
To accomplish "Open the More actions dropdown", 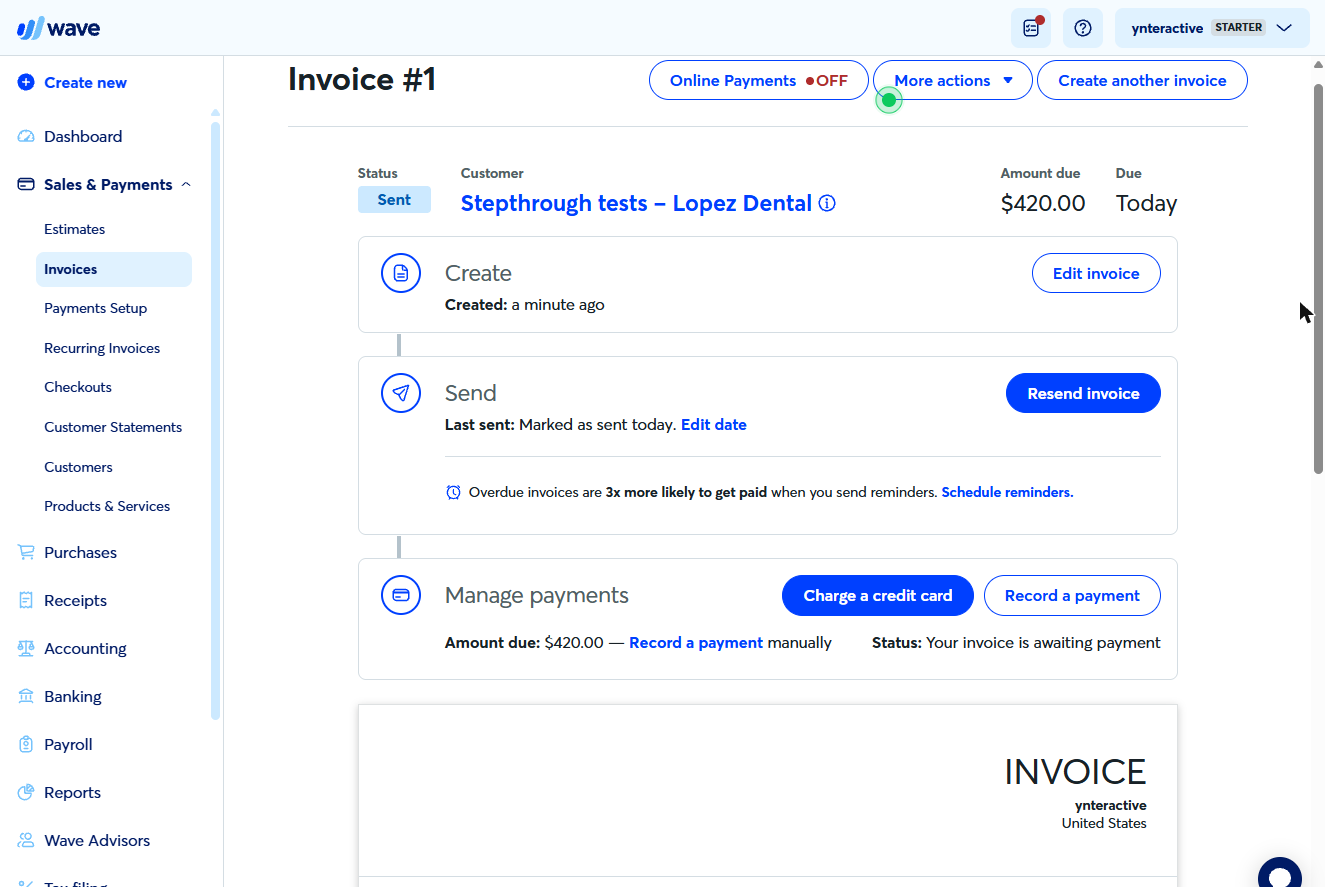I will coord(953,81).
